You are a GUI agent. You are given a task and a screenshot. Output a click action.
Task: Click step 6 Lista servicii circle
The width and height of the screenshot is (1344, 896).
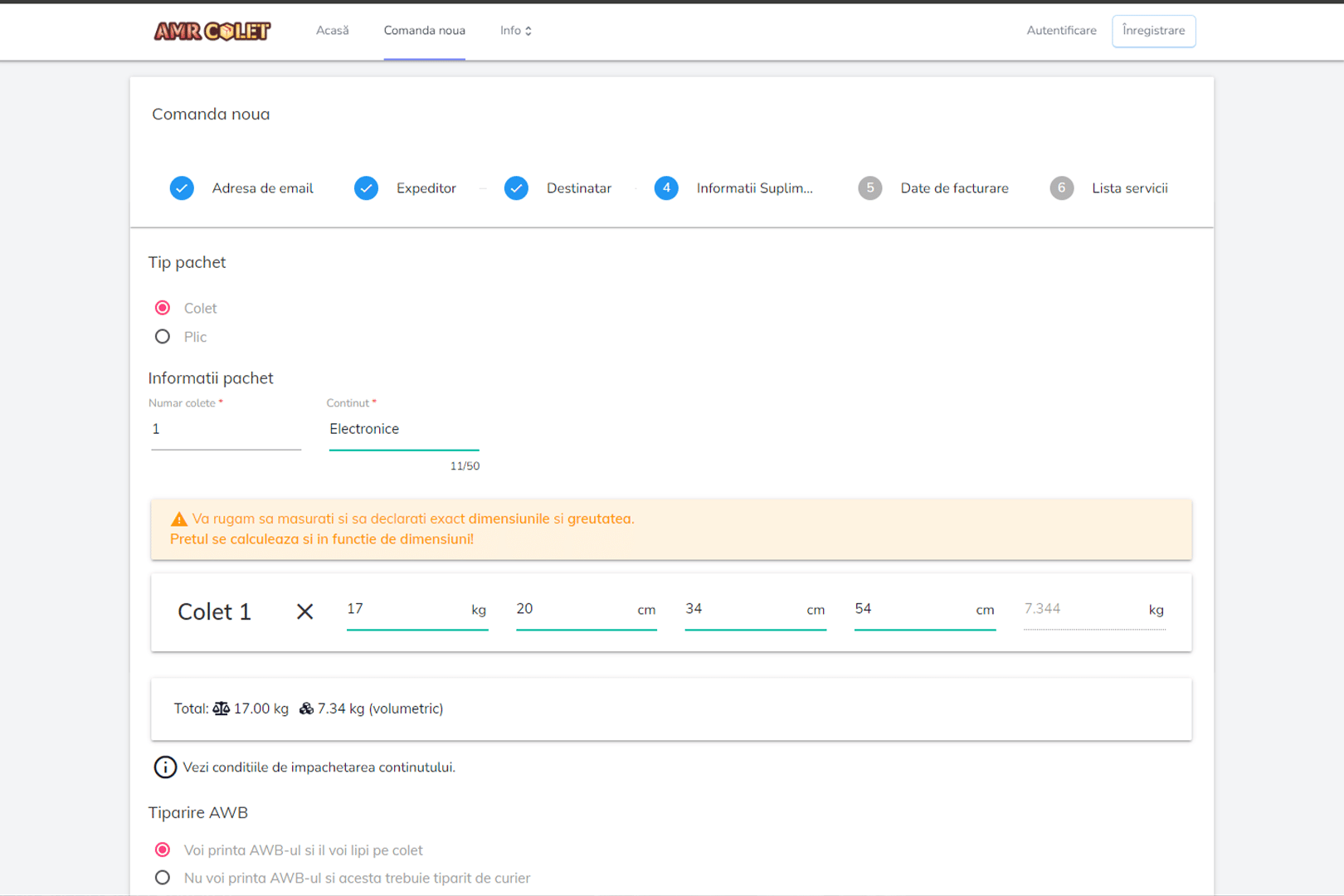click(x=1061, y=188)
